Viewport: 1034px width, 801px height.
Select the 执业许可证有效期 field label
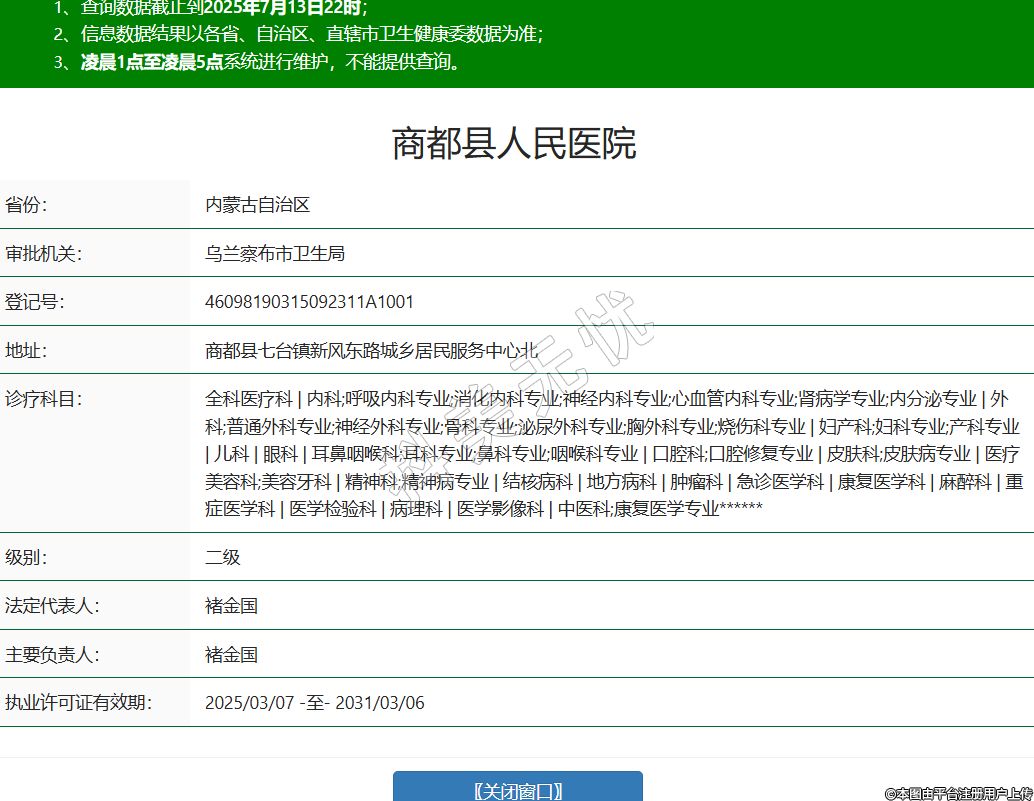[x=78, y=703]
